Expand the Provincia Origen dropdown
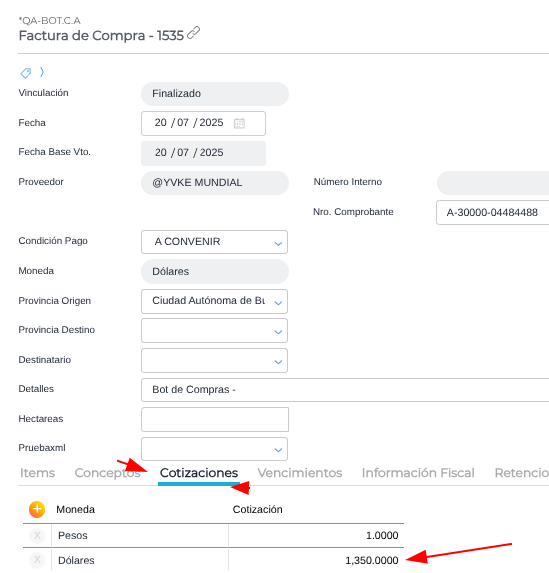Viewport: 549px width, 573px height. click(x=214, y=301)
